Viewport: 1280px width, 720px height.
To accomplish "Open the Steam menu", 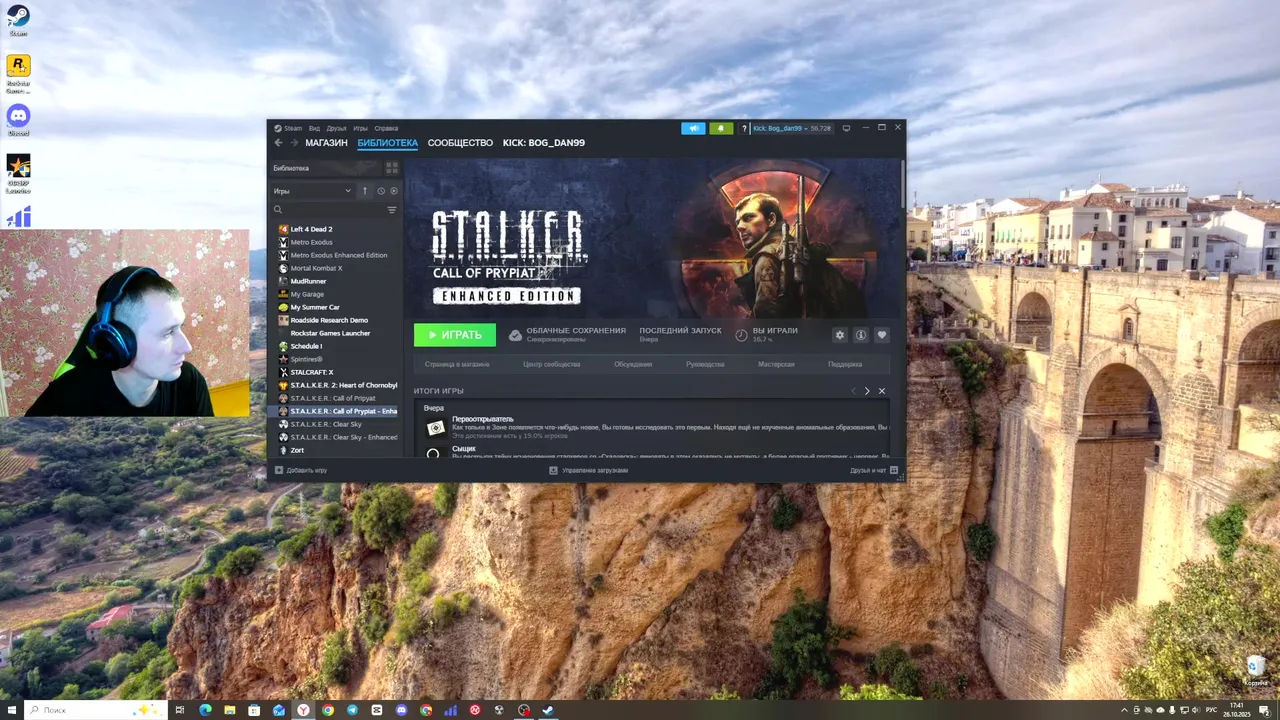I will click(289, 128).
